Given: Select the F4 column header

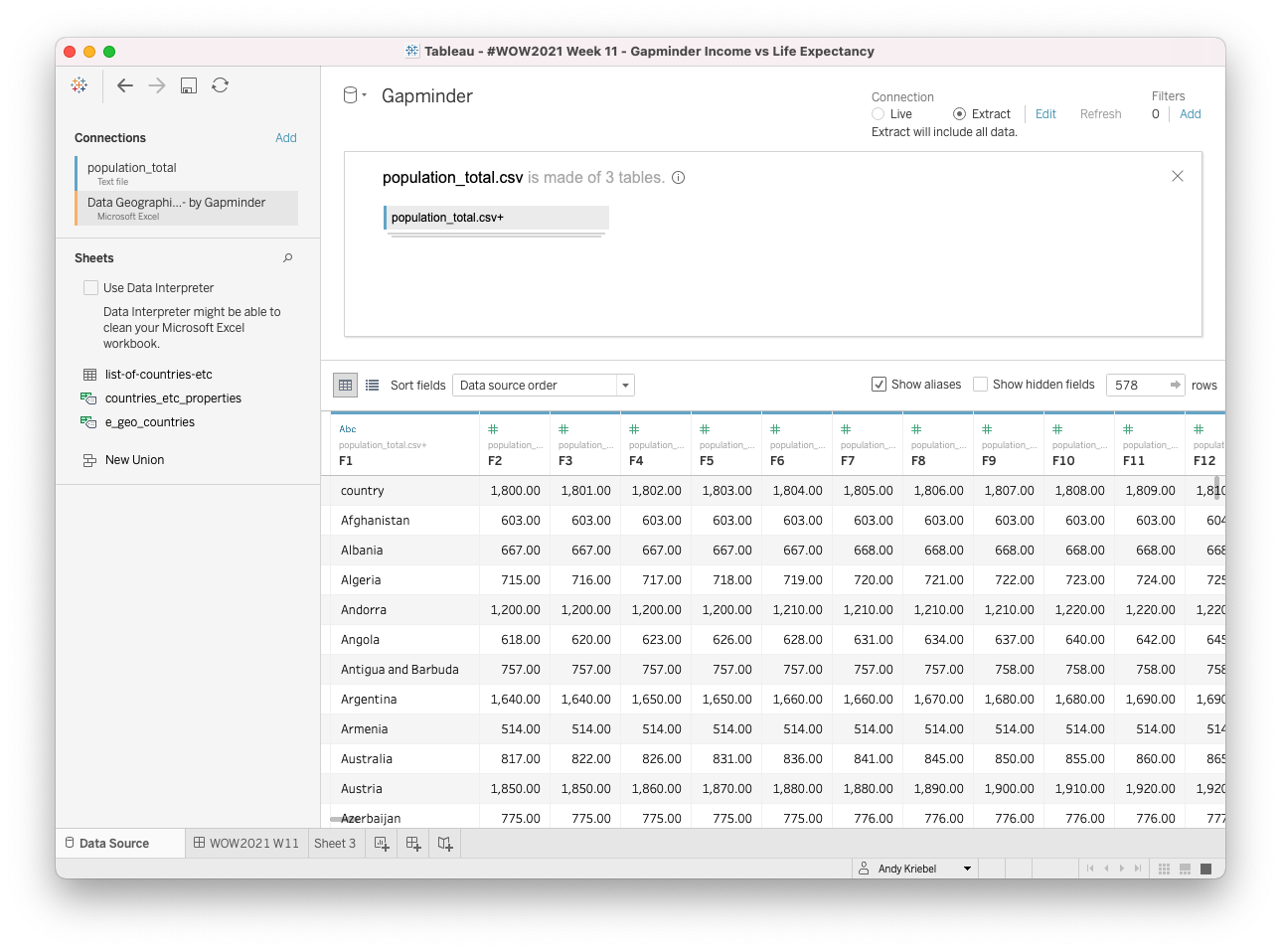Looking at the screenshot, I should 656,445.
